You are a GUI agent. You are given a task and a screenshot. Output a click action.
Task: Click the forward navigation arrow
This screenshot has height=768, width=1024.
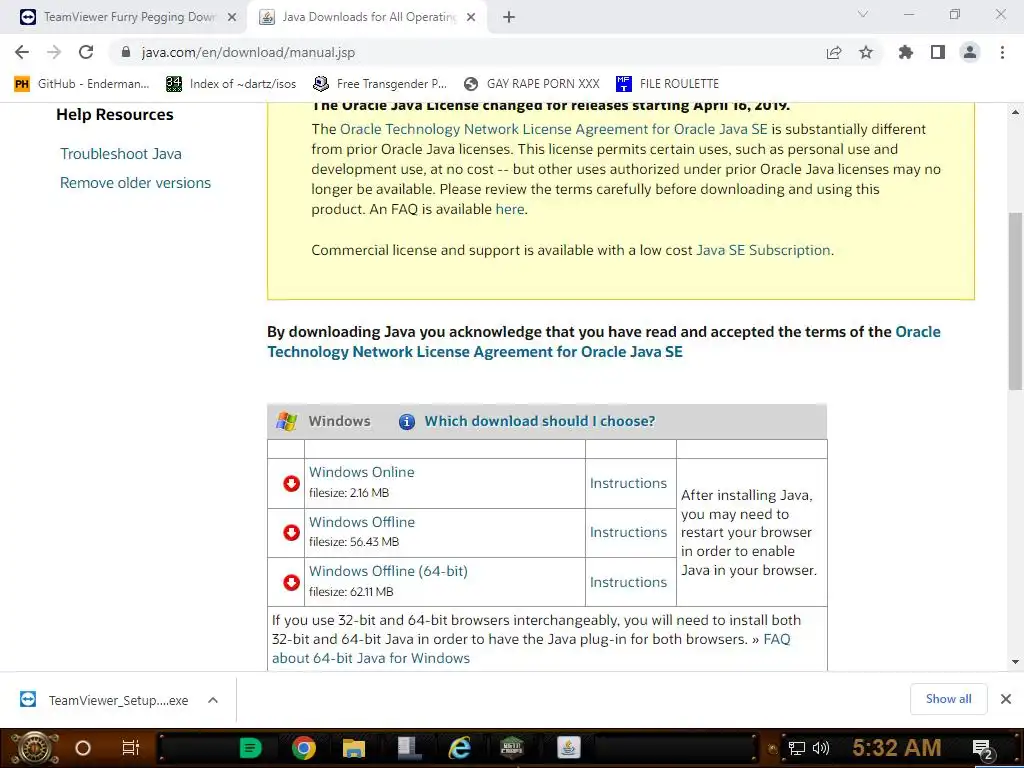(x=54, y=52)
